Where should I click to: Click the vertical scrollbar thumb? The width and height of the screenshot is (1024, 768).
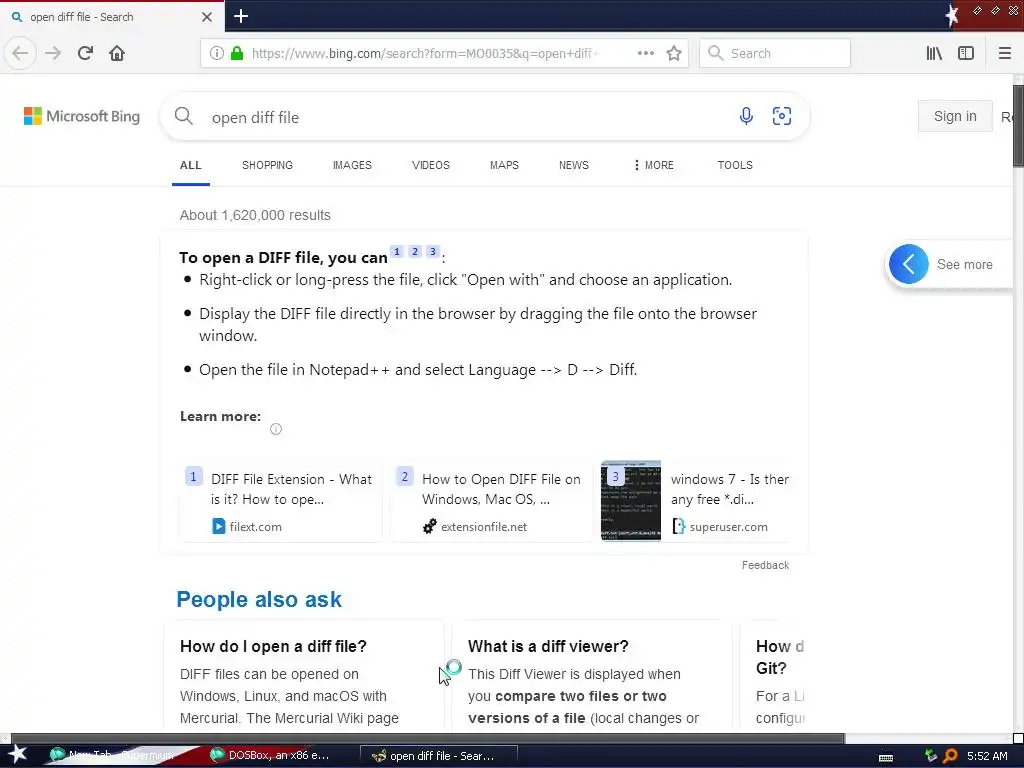[x=1018, y=125]
